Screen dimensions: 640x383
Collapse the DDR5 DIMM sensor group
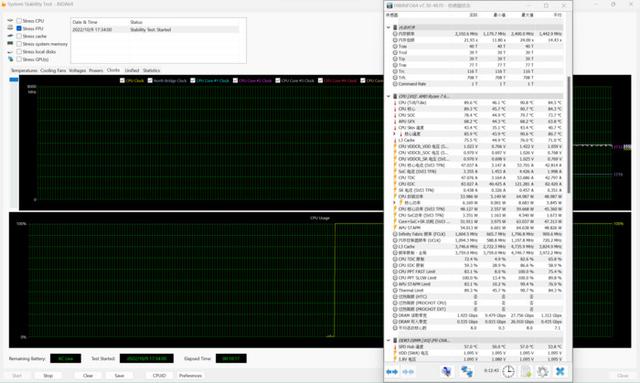[388, 340]
